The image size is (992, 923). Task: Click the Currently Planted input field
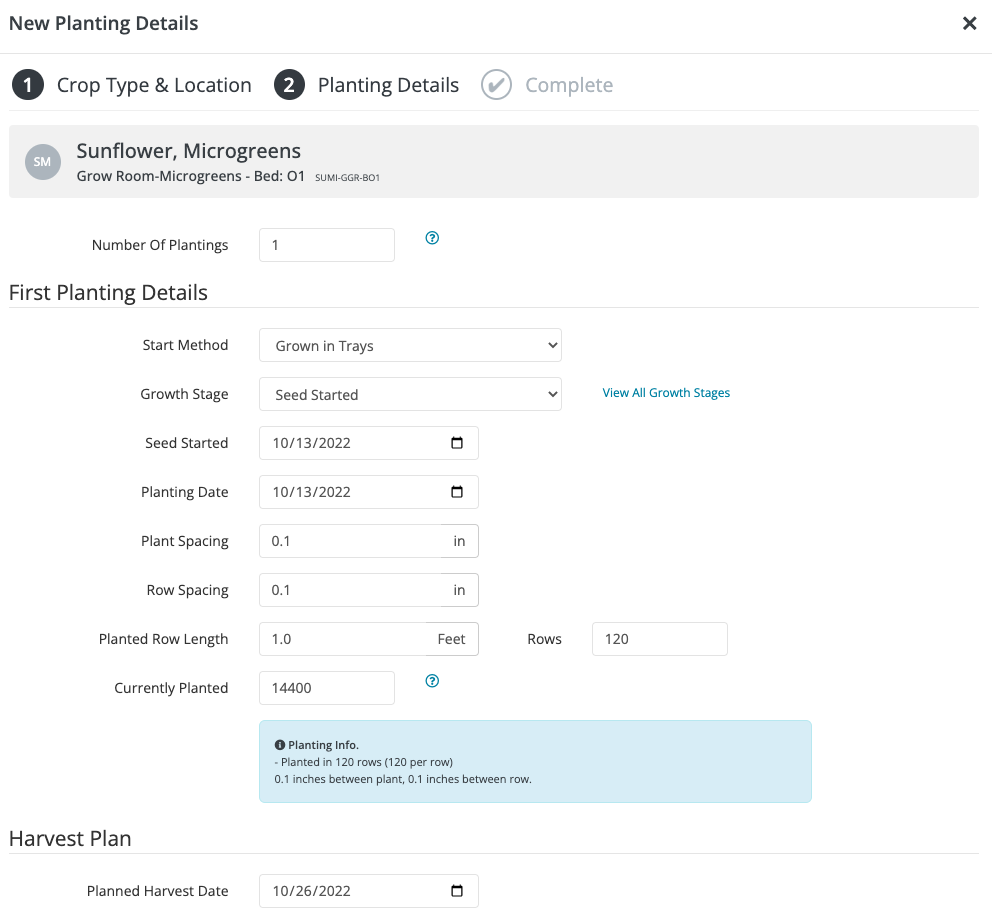(326, 688)
